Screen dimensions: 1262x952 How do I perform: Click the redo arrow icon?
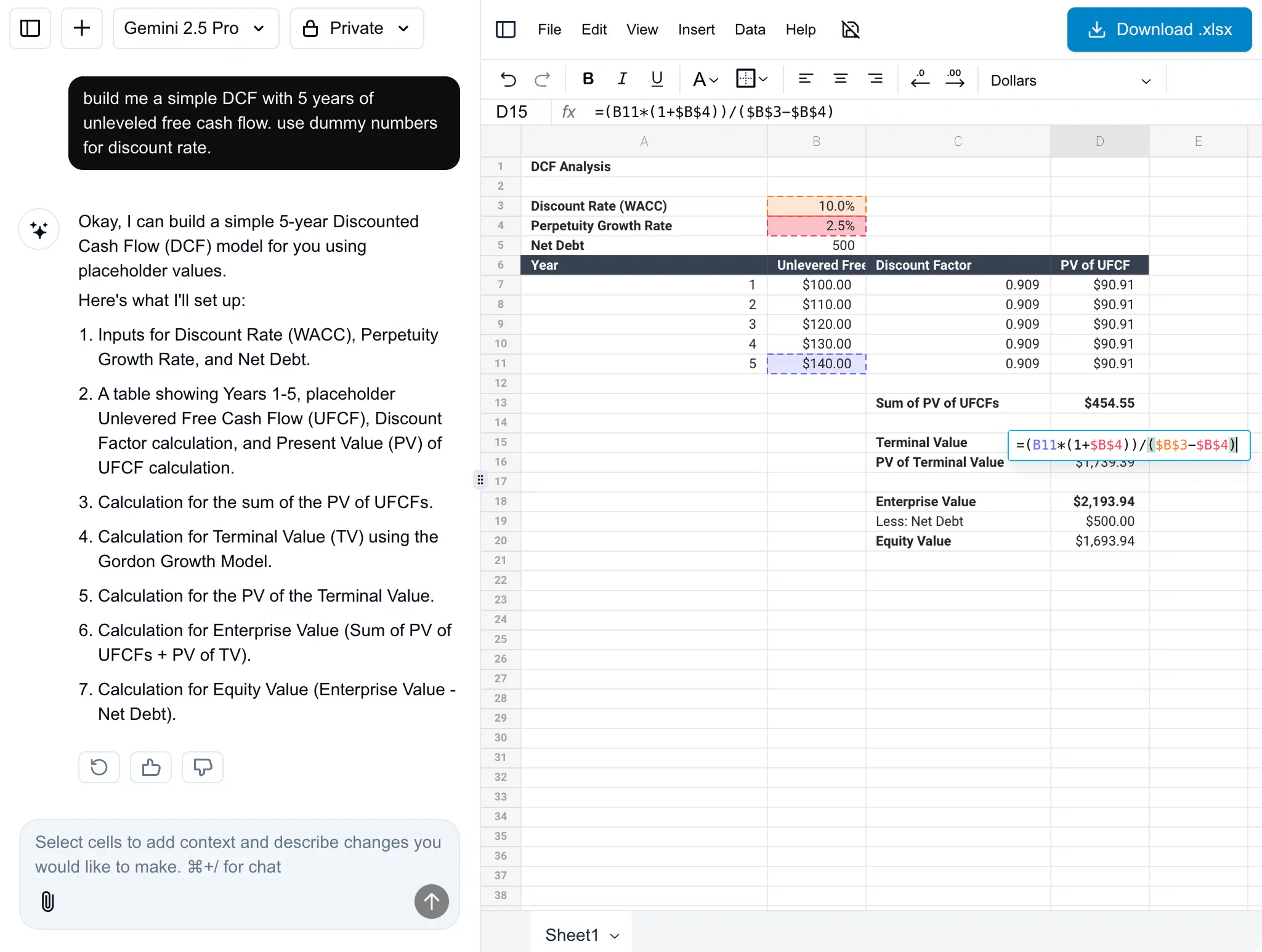coord(543,79)
